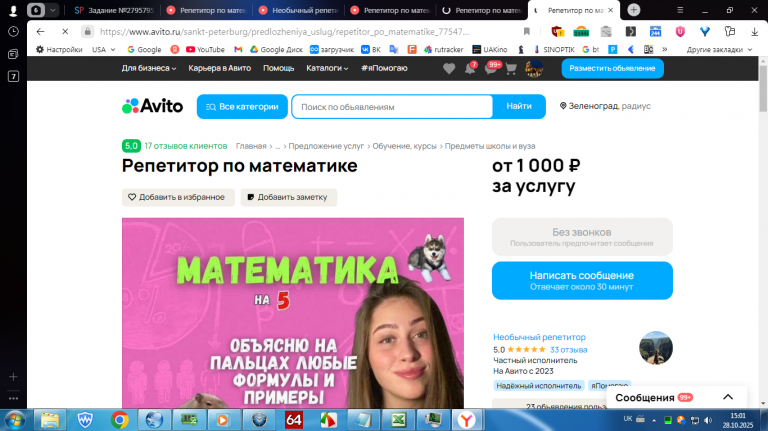Open the browser downloads arrow icon
Image resolution: width=768 pixels, height=431 pixels.
tap(754, 31)
